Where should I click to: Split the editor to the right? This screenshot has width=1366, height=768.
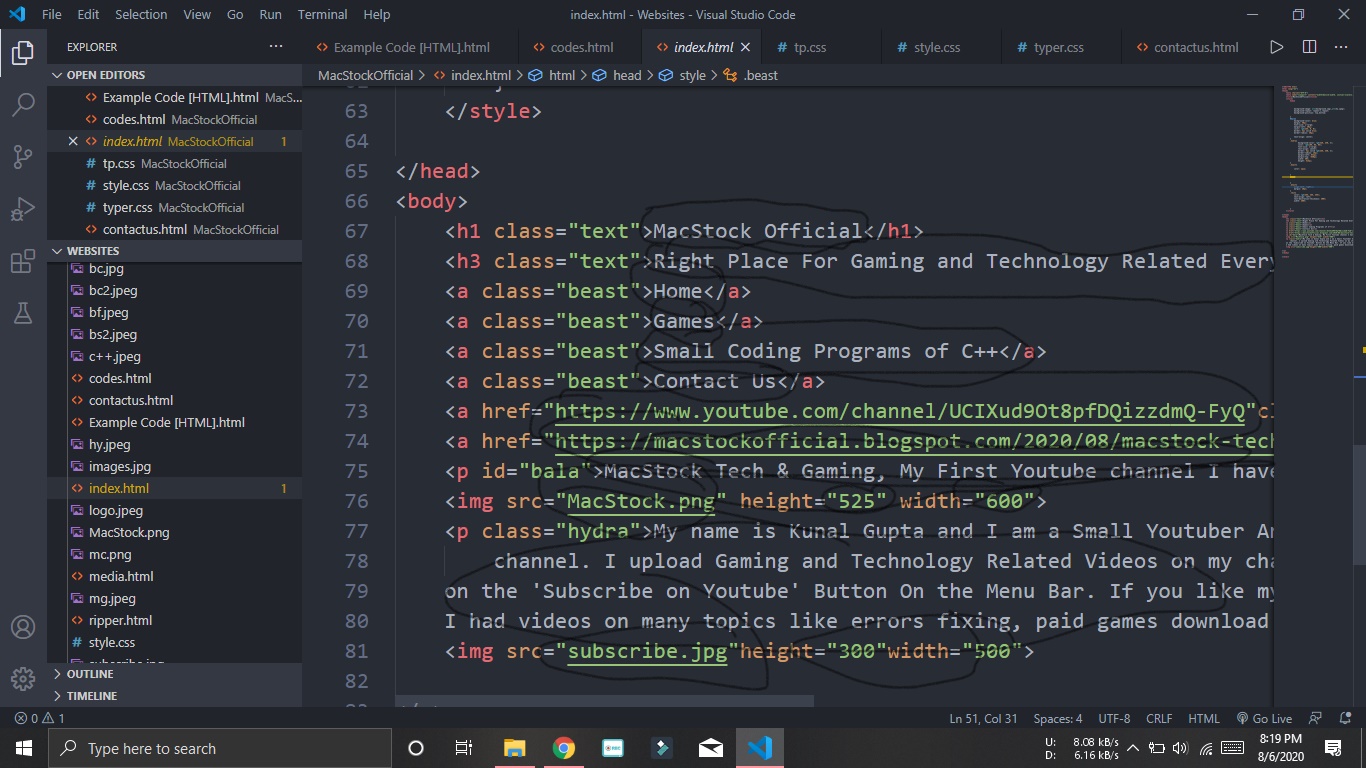pyautogui.click(x=1309, y=47)
